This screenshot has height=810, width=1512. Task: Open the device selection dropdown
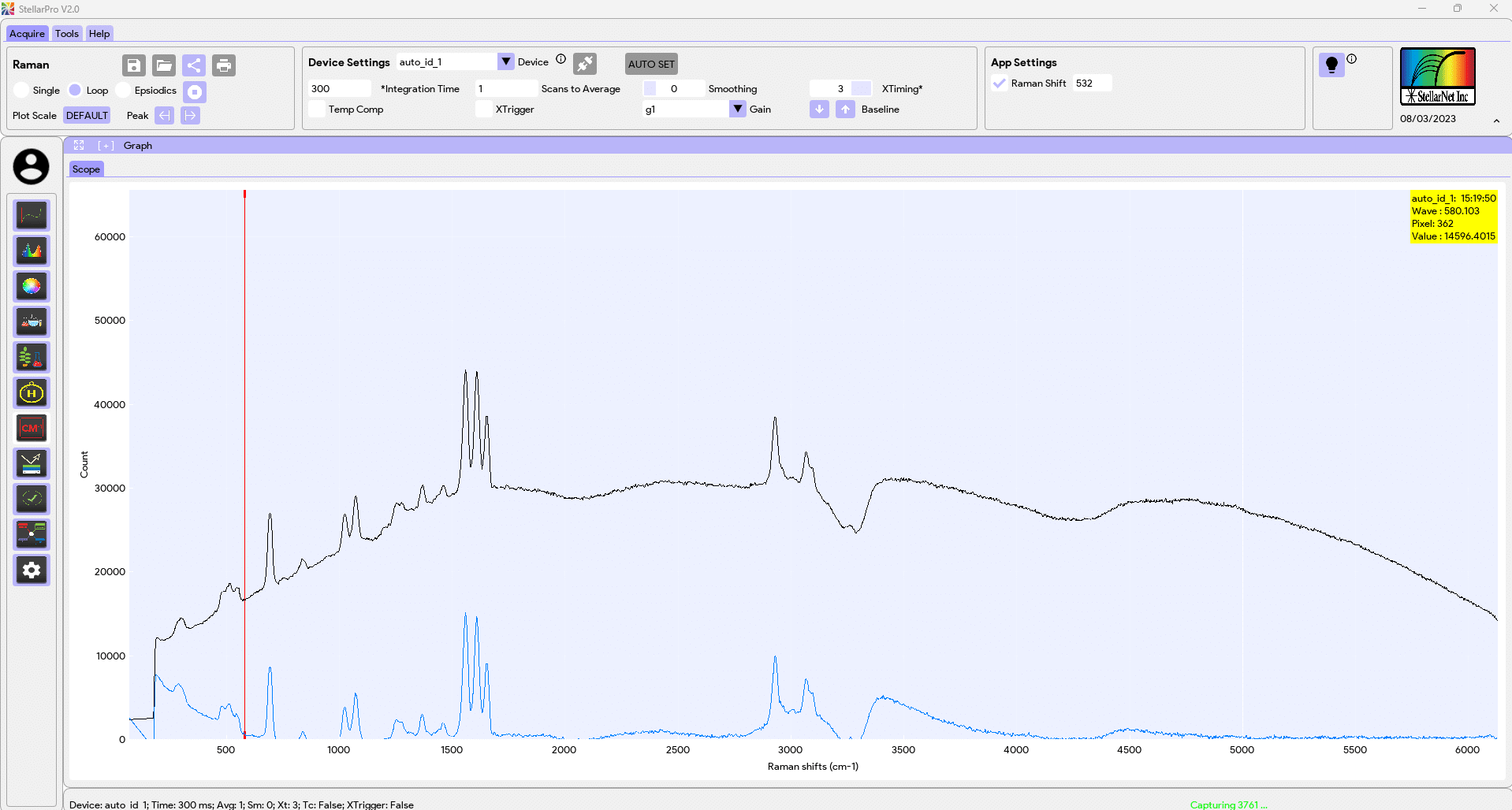click(x=506, y=61)
